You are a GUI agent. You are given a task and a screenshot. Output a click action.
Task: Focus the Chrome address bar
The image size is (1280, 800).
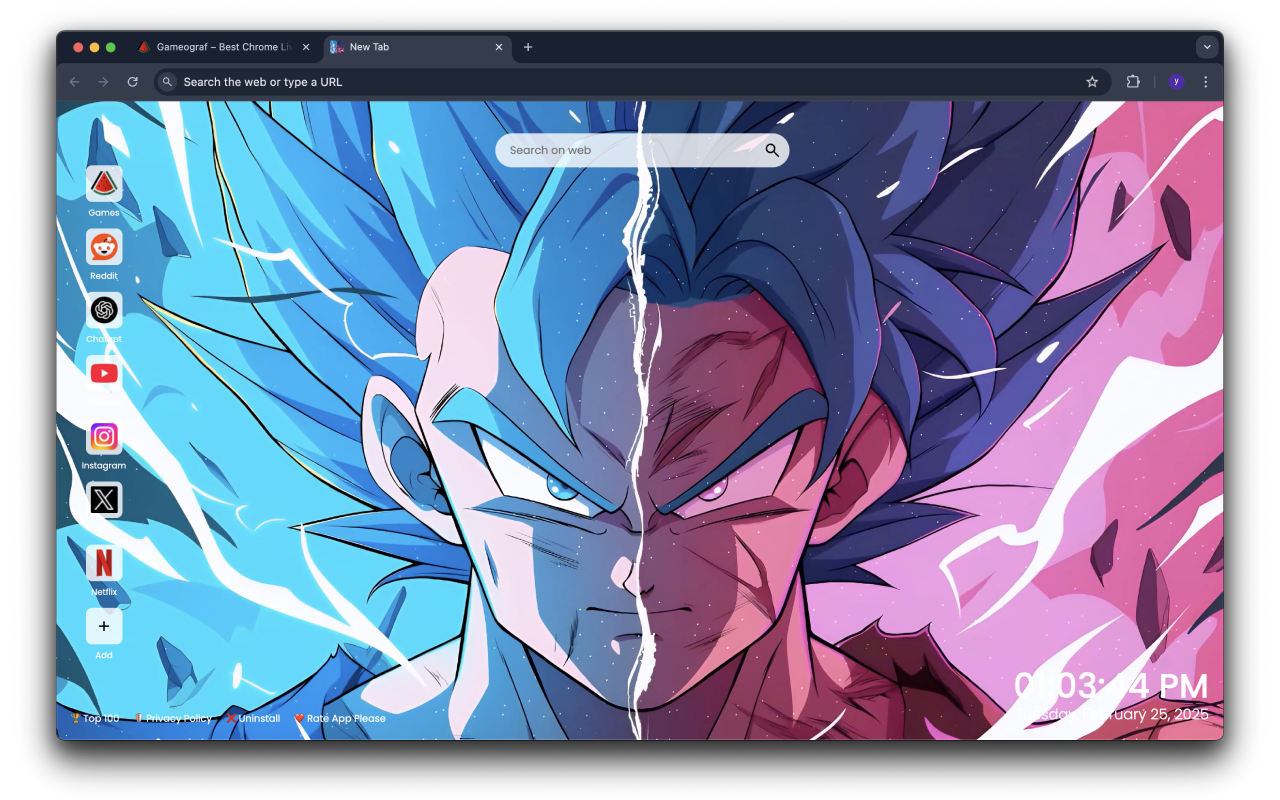point(632,82)
